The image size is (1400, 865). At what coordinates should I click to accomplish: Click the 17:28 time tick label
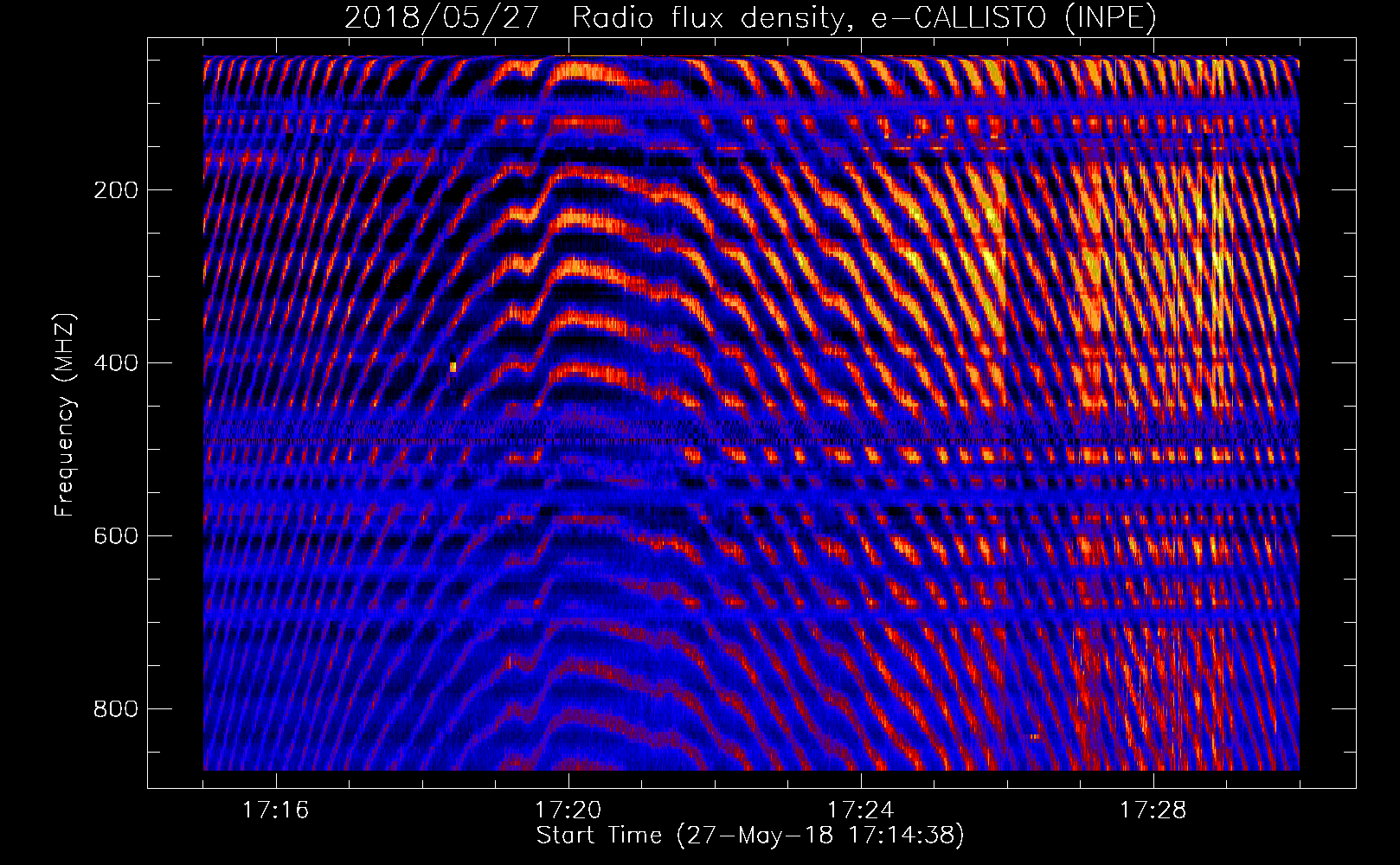[1153, 811]
